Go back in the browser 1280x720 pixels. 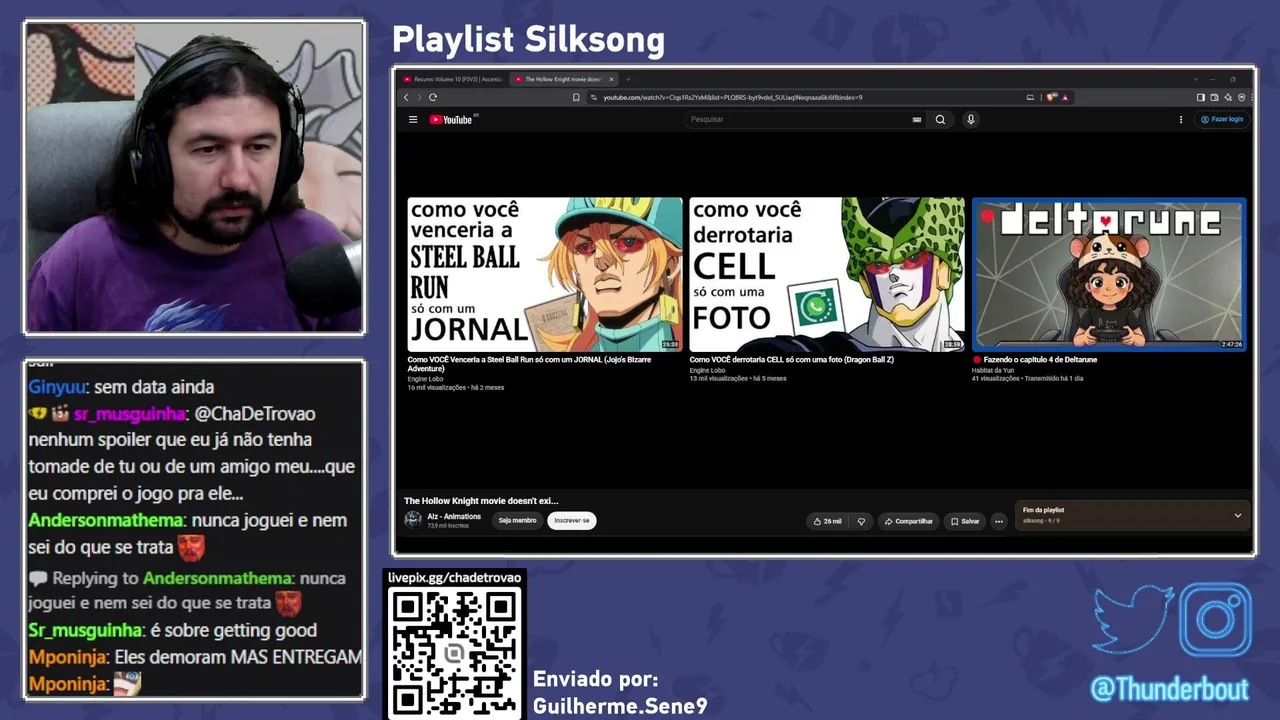[x=406, y=97]
